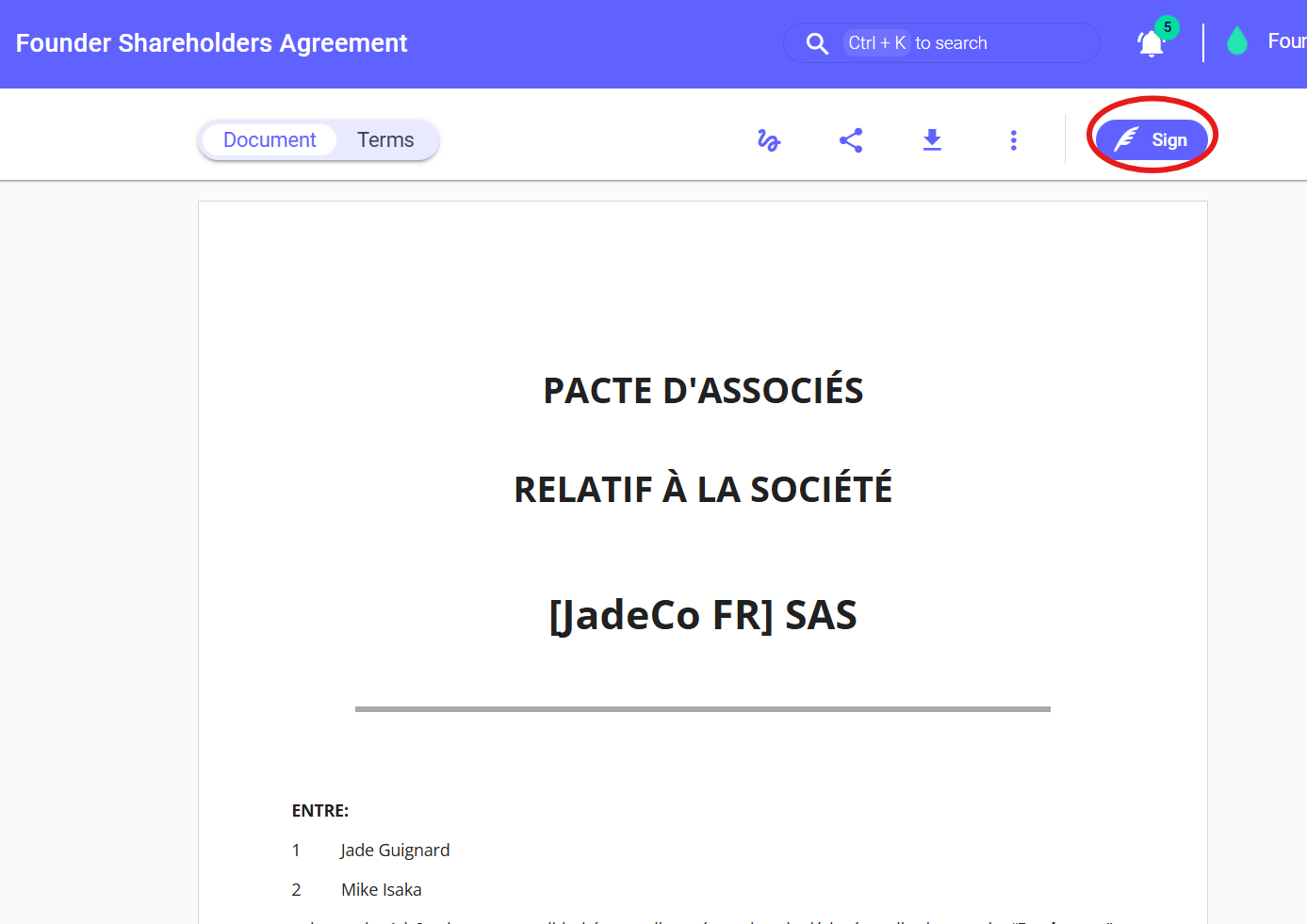Click the feather icon on Sign button
Screen dimensions: 1307x924
[x=1126, y=139]
